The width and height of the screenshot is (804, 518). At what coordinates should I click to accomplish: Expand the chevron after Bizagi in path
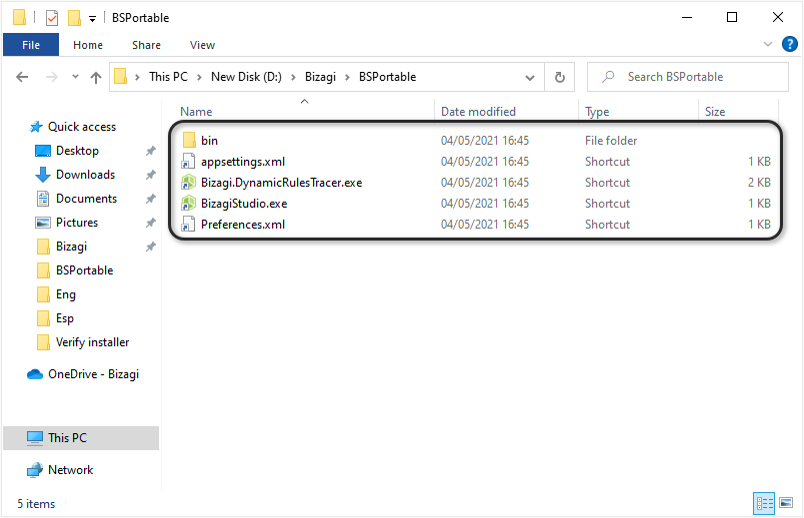[x=347, y=77]
